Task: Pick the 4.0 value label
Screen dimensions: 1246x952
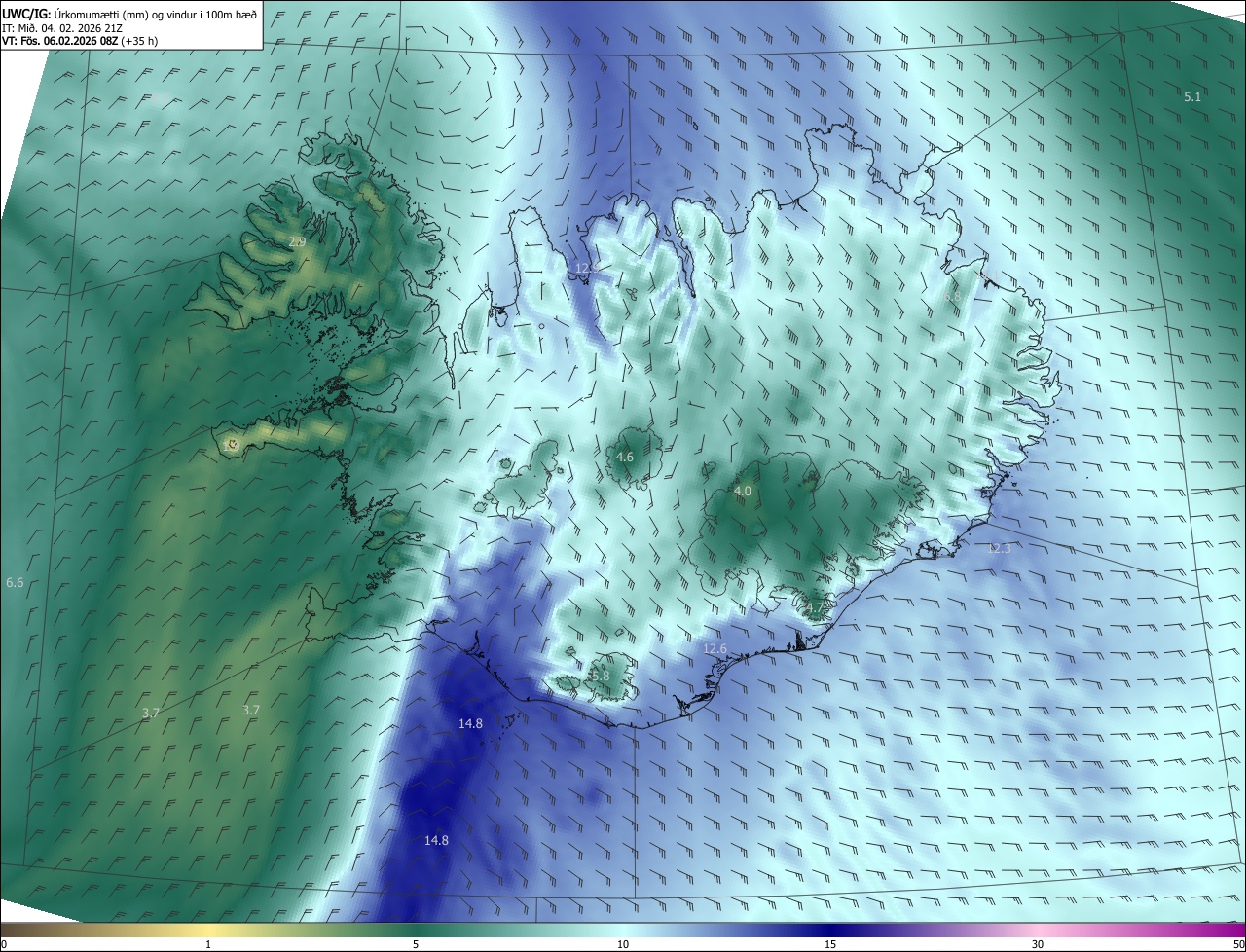Action: (743, 492)
